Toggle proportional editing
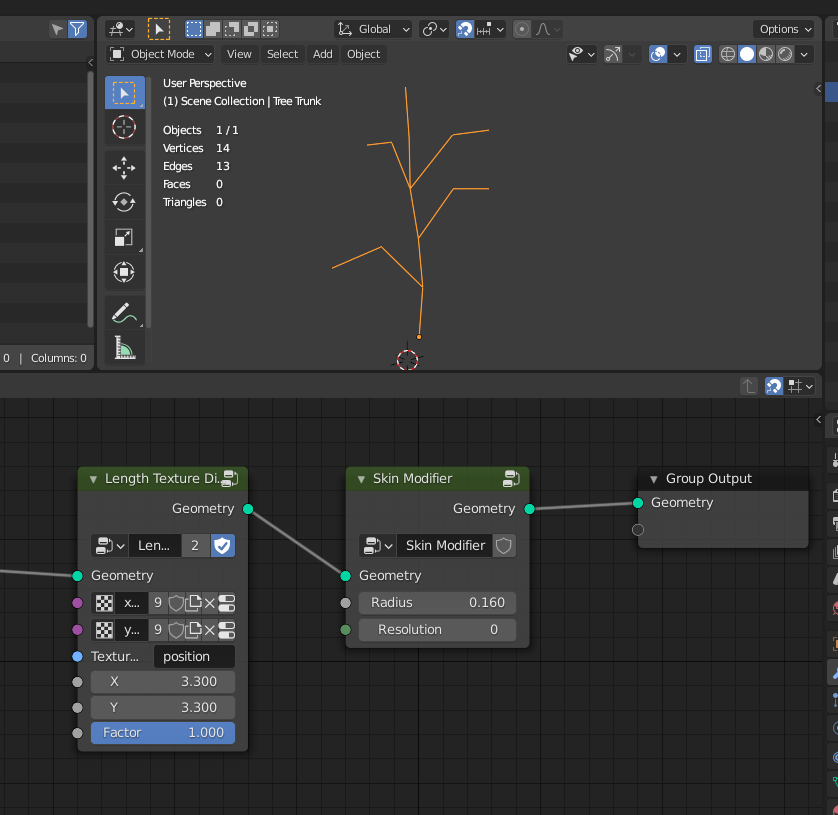The width and height of the screenshot is (838, 815). (522, 29)
